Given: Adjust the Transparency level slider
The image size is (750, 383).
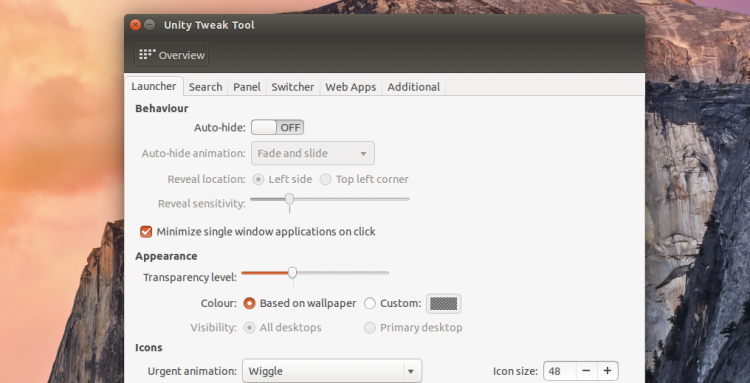Looking at the screenshot, I should [315, 273].
